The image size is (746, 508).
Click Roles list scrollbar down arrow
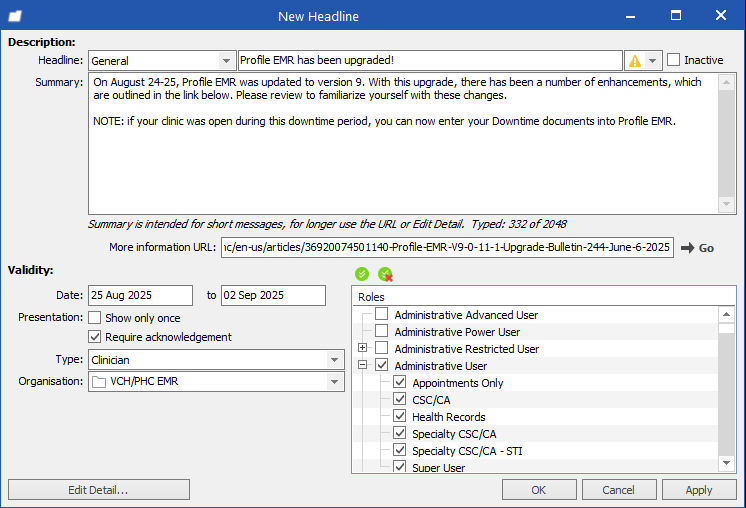tap(726, 463)
